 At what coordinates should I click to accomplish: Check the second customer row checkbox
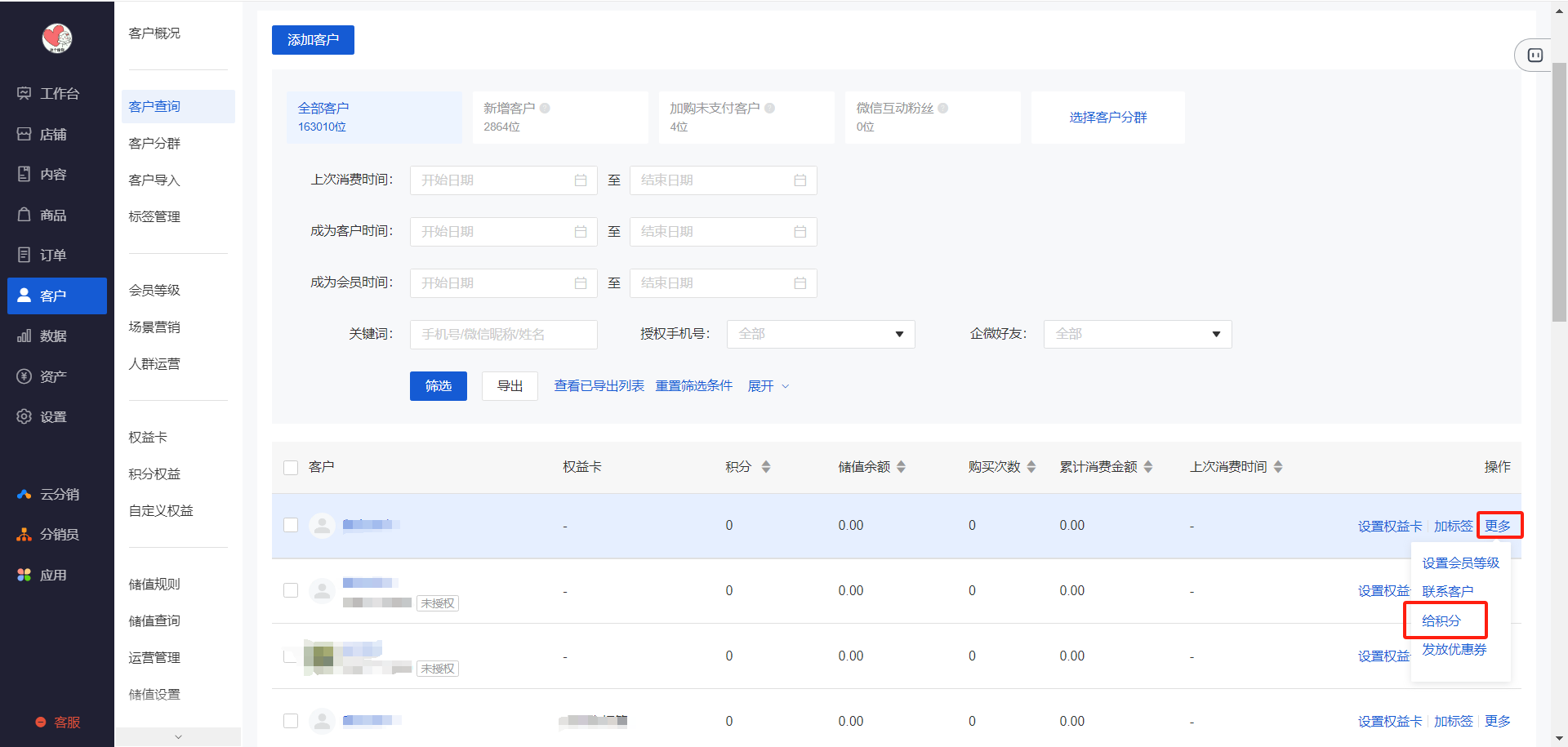coord(291,590)
